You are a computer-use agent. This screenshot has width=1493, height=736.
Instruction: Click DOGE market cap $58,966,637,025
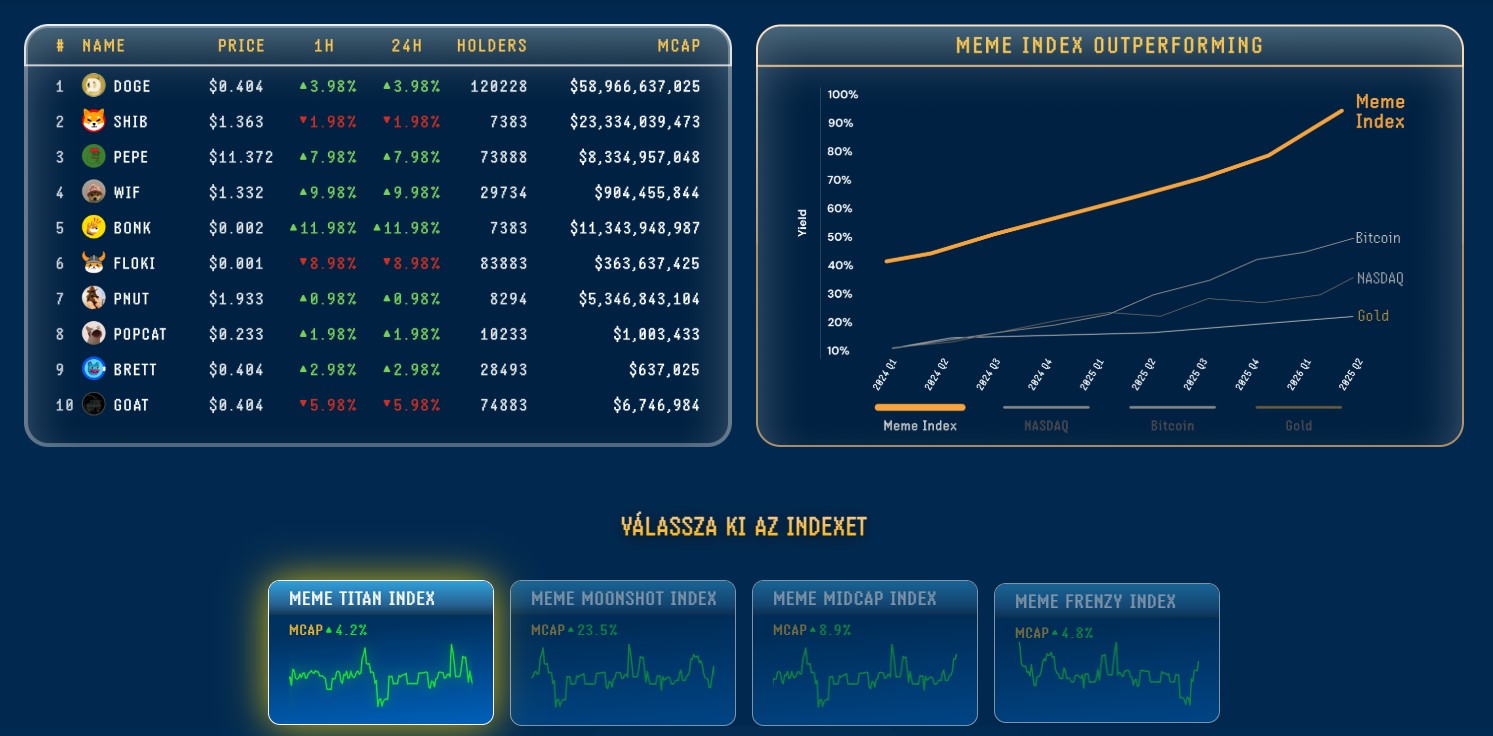(635, 87)
